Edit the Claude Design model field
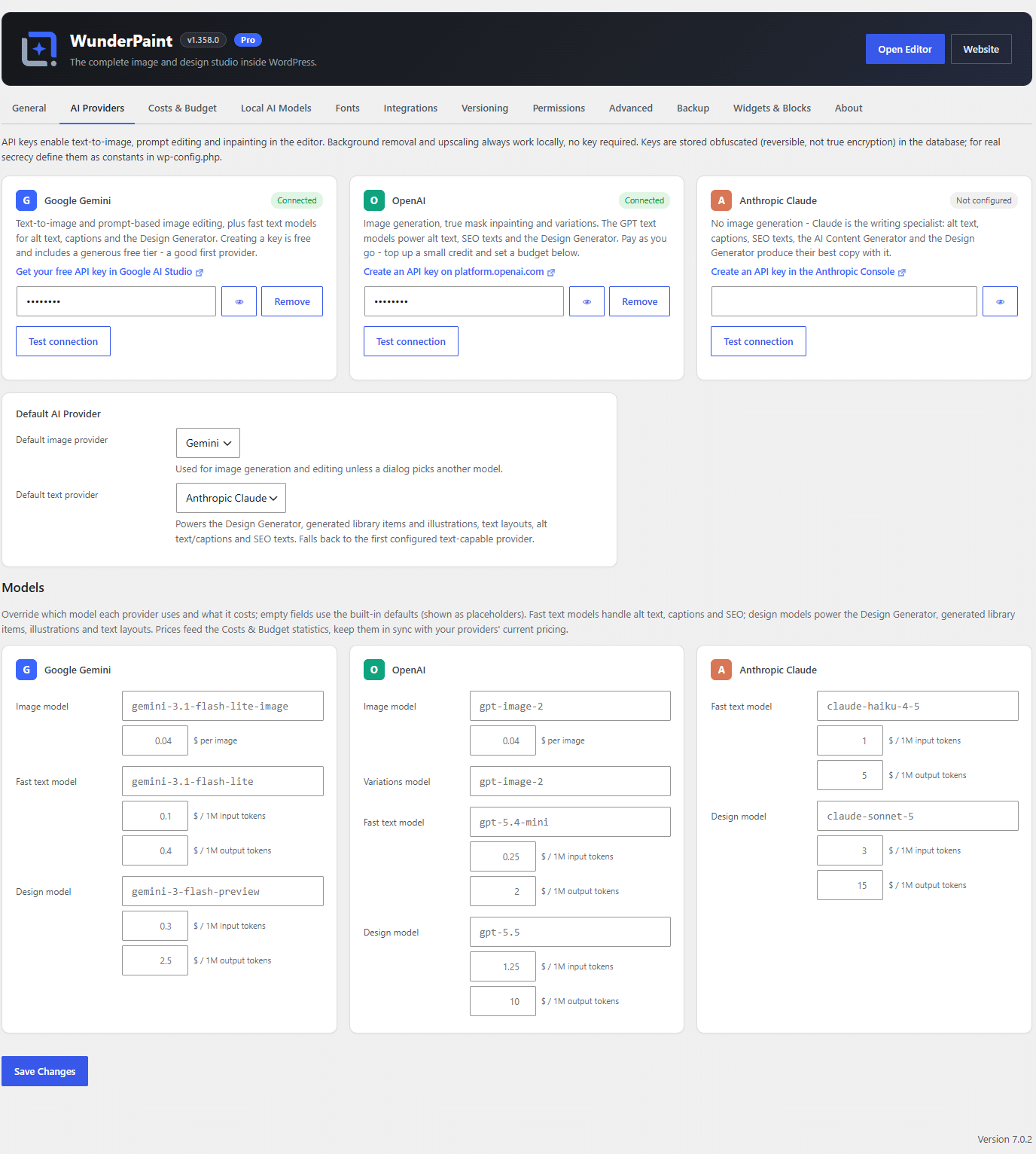This screenshot has width=1036, height=1154. [x=918, y=816]
